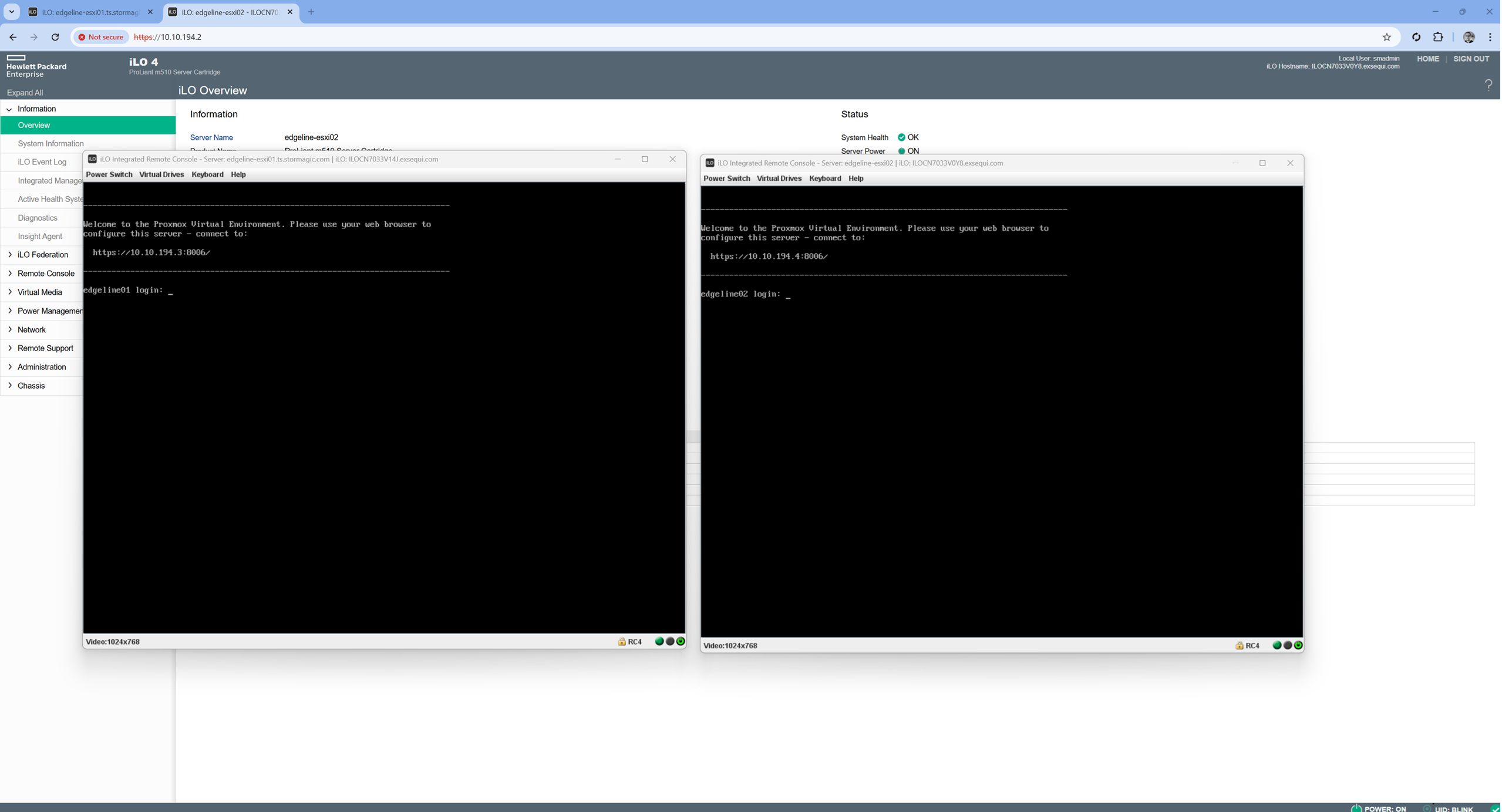The image size is (1502, 812).
Task: Click the Server Name link
Action: click(211, 137)
